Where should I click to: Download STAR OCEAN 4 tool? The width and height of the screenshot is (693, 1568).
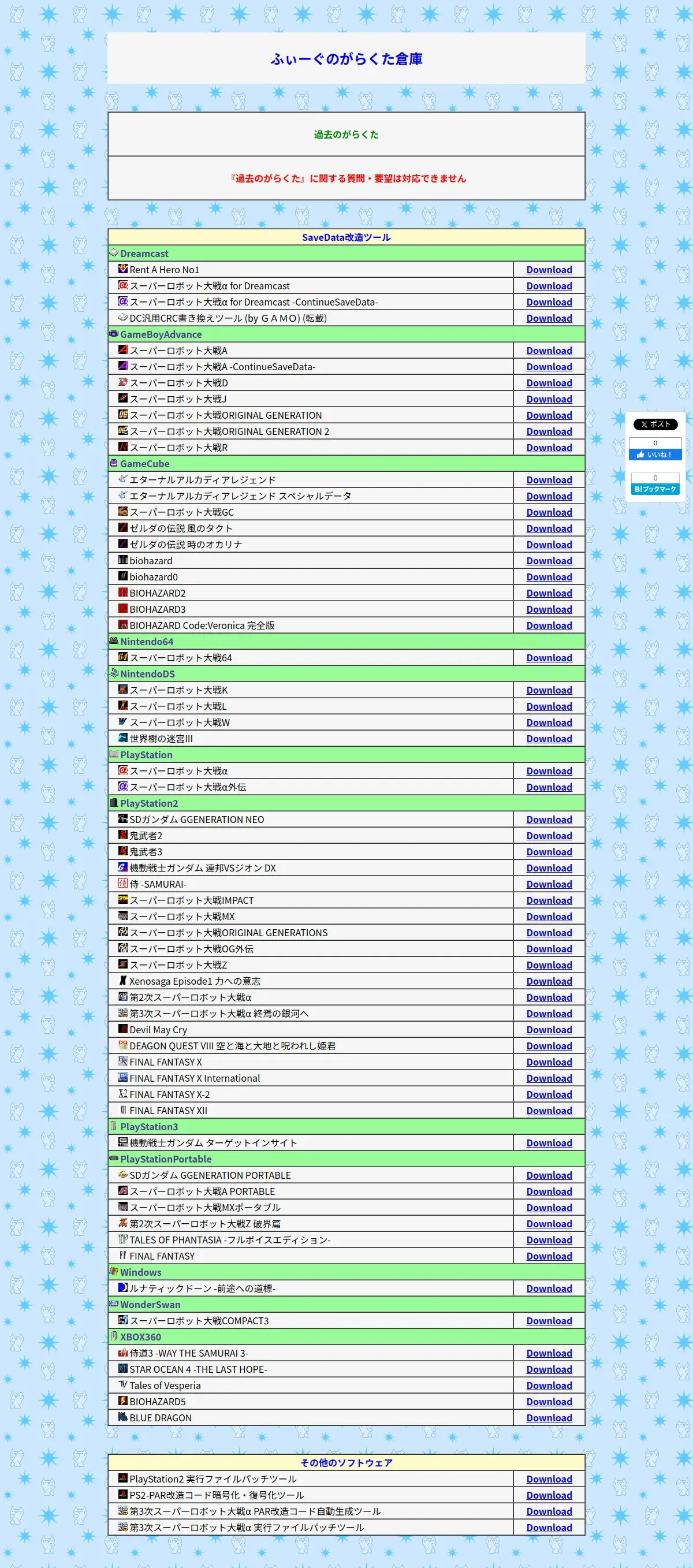pyautogui.click(x=549, y=1369)
